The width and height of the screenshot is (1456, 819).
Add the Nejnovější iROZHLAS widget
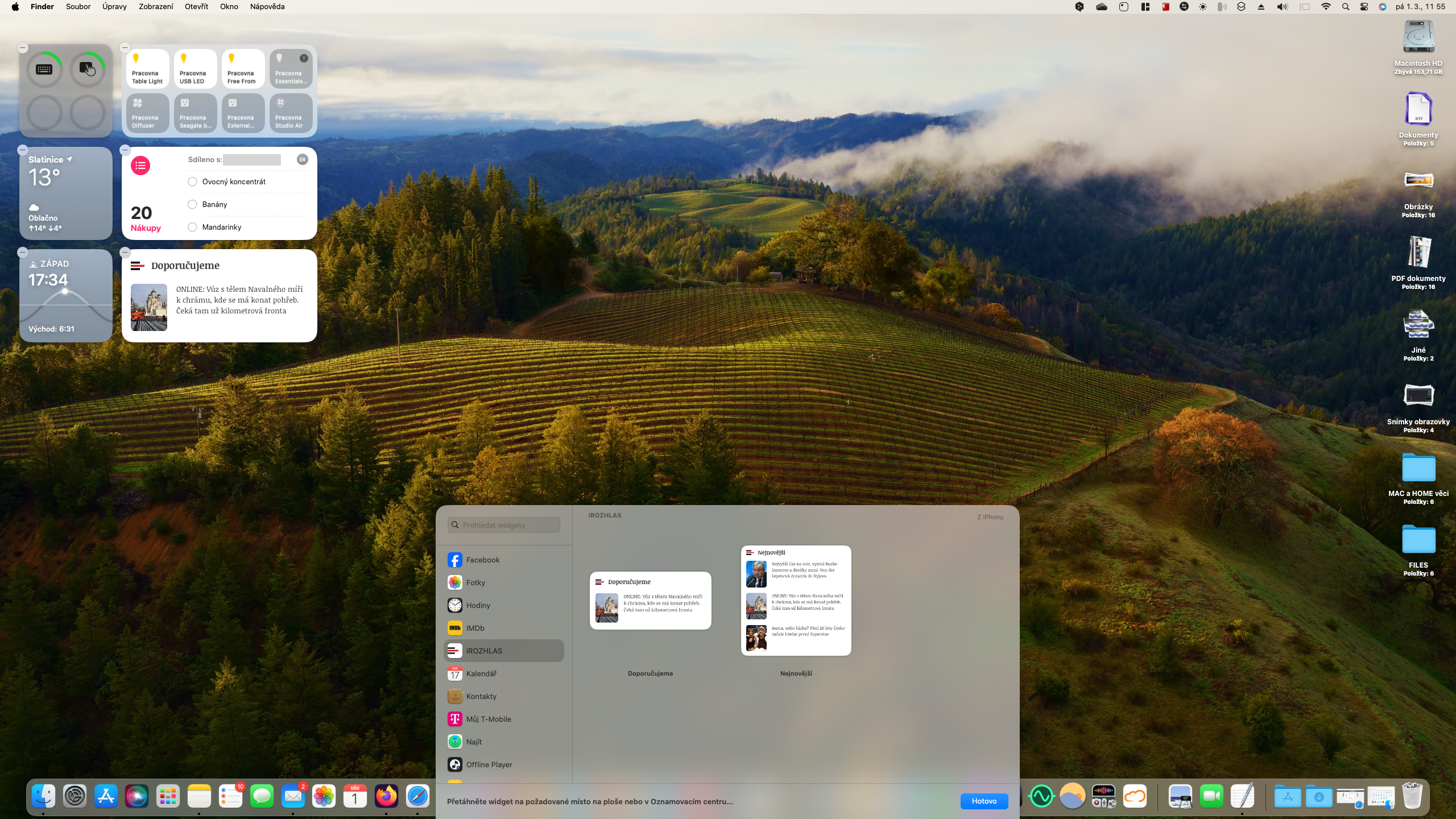tap(796, 600)
